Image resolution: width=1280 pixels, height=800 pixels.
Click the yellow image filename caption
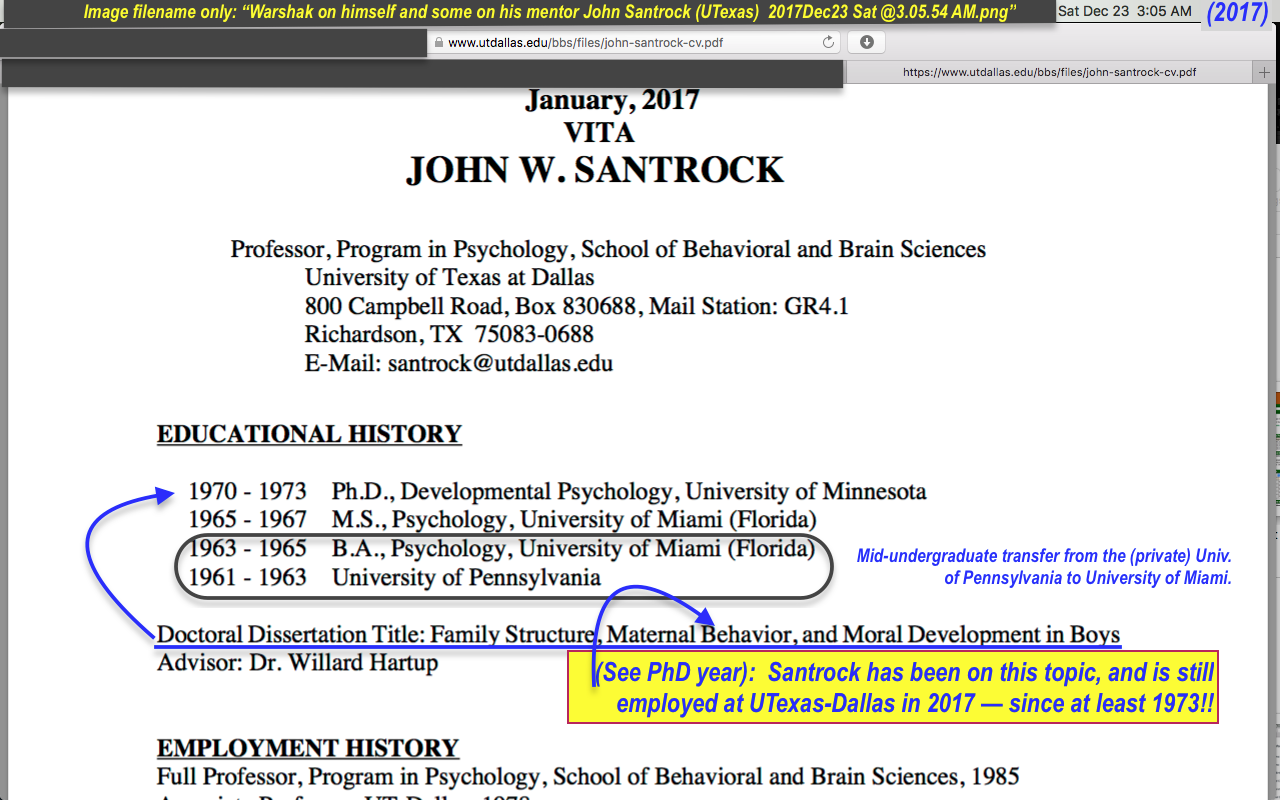point(550,13)
